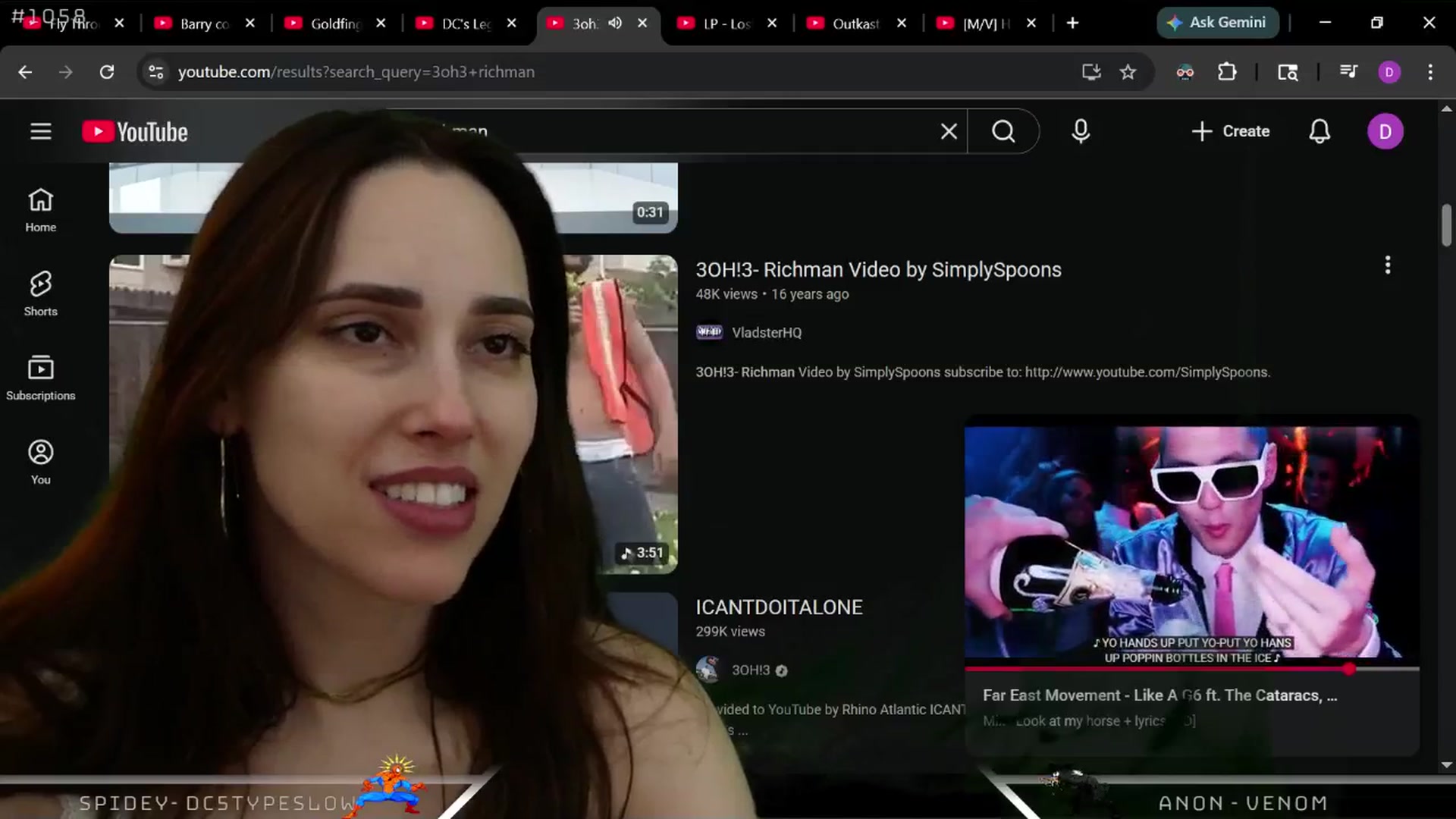The height and width of the screenshot is (819, 1456).
Task: Click the VladsterHQ channel avatar
Action: (709, 332)
